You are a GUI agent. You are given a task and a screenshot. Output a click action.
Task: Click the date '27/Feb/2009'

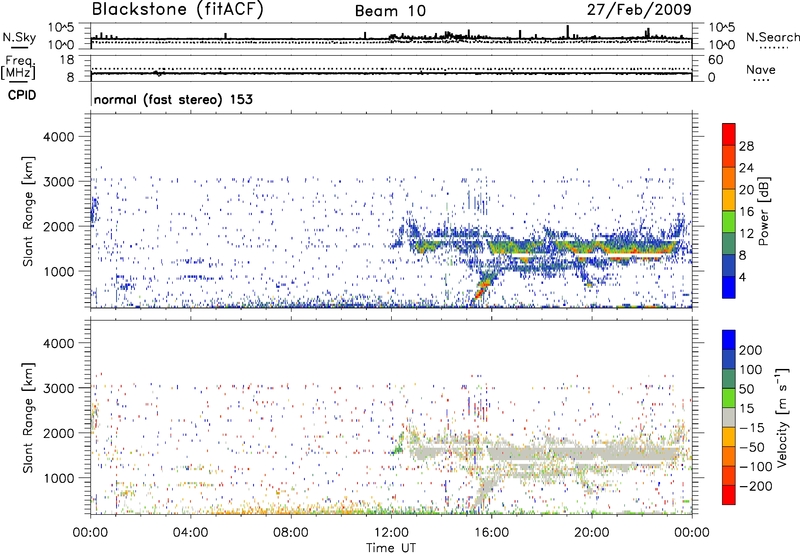[639, 9]
